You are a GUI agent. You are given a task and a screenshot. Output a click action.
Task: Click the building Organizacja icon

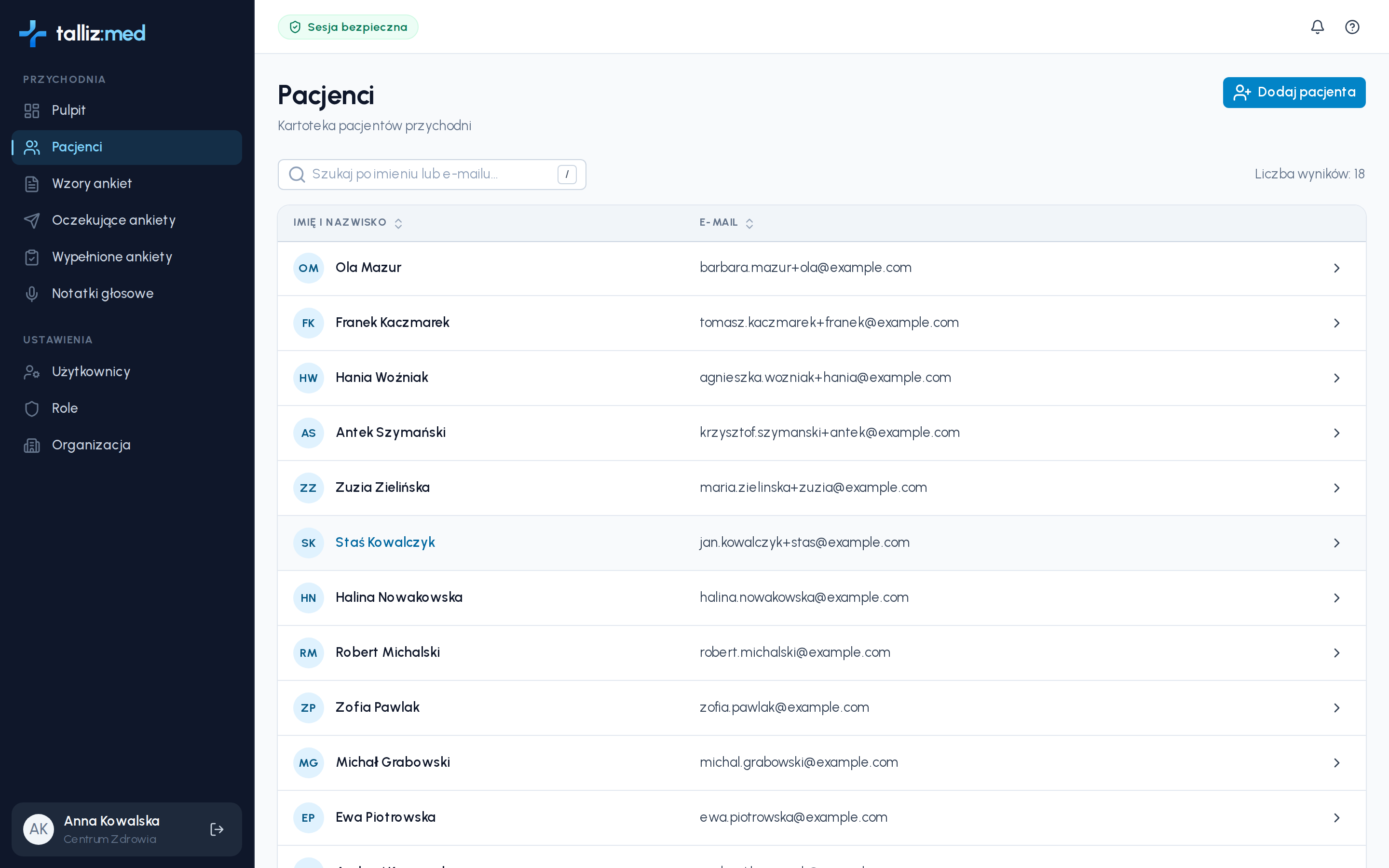31,445
